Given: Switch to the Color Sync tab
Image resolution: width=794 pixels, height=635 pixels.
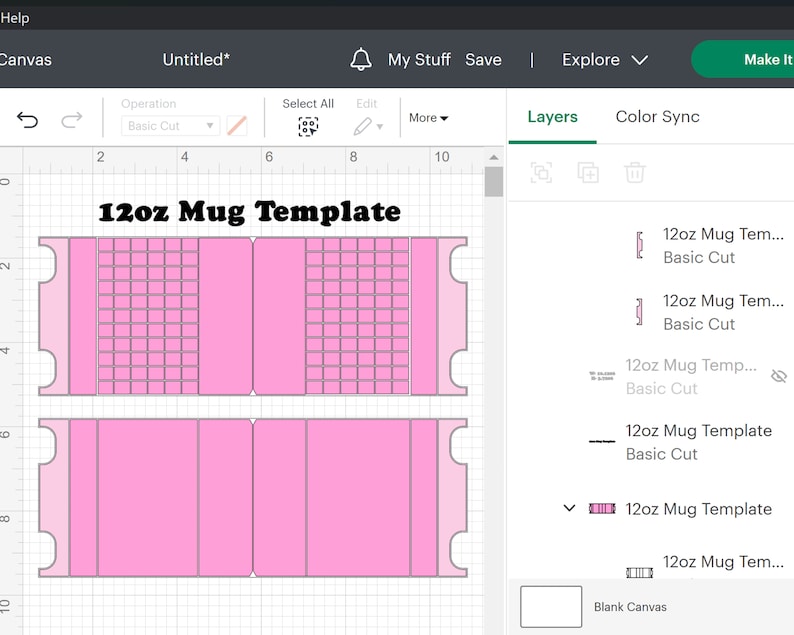Looking at the screenshot, I should (657, 117).
